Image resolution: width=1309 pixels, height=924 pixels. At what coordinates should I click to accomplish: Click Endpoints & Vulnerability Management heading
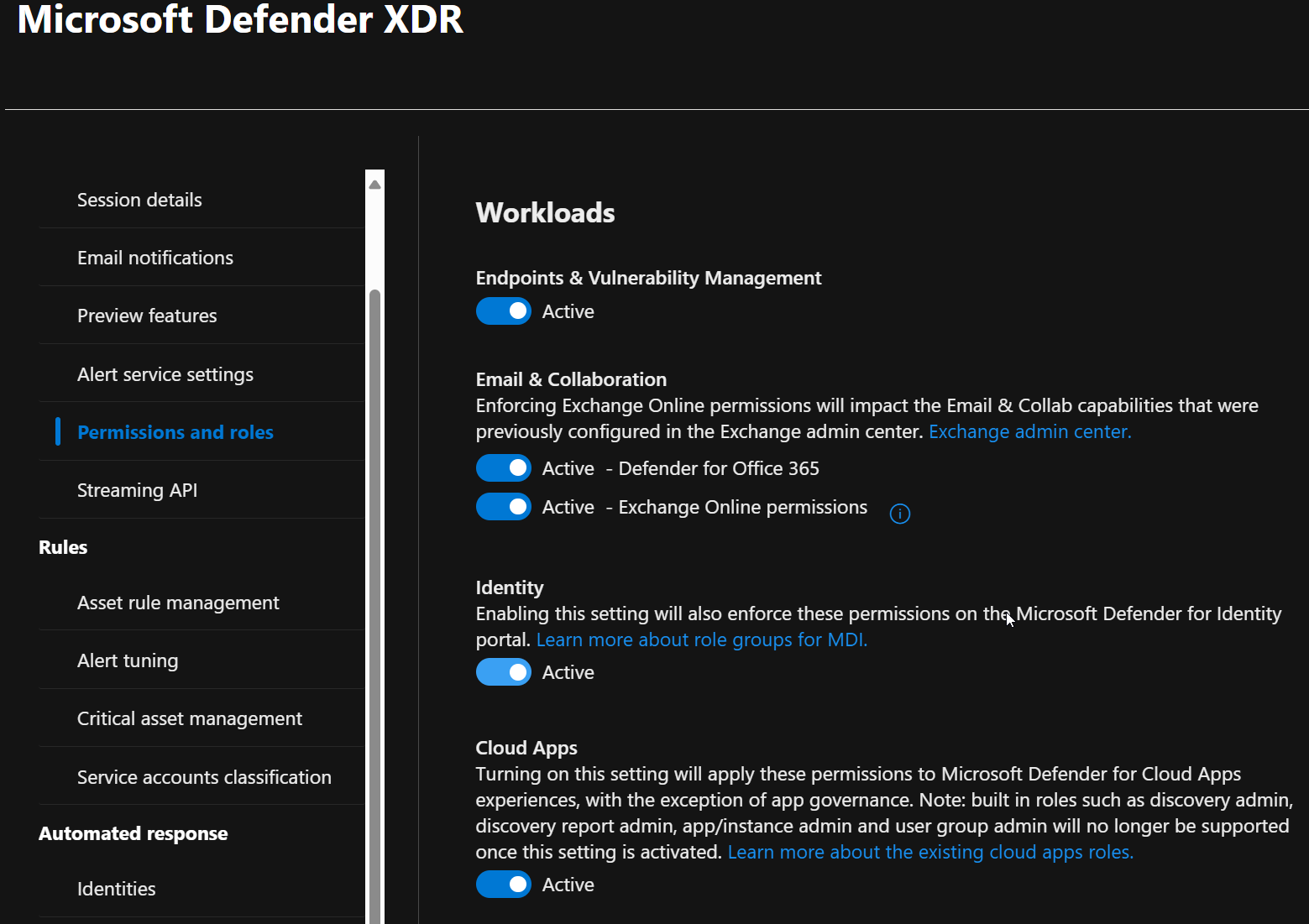[x=648, y=278]
